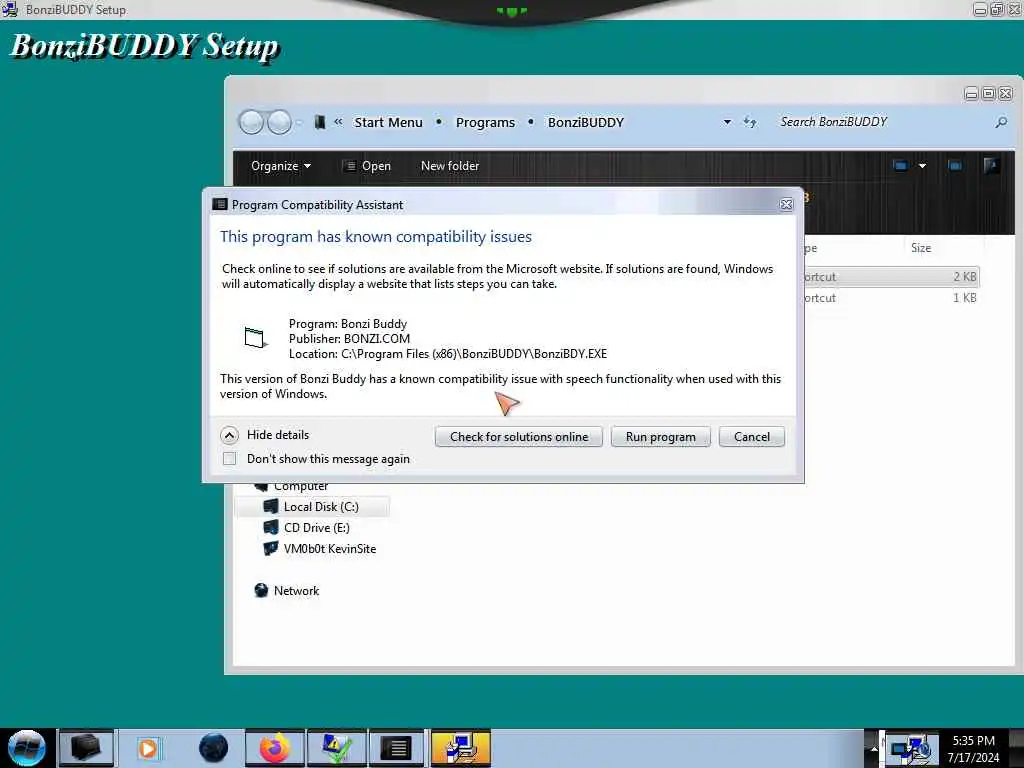This screenshot has height=768, width=1024.
Task: Change the view with the views icon
Action: [x=900, y=166]
